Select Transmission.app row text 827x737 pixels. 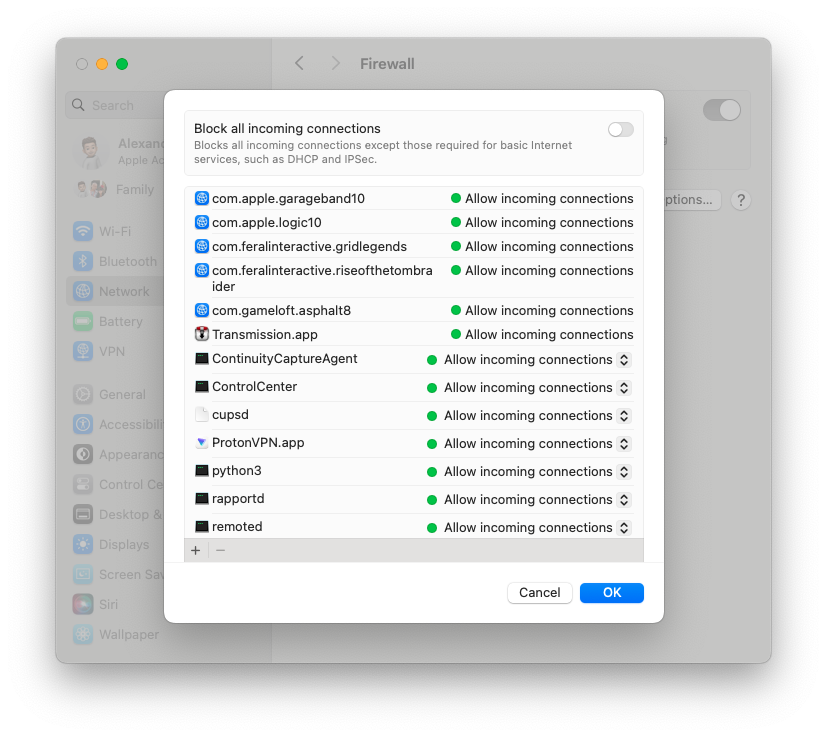[x=265, y=334]
